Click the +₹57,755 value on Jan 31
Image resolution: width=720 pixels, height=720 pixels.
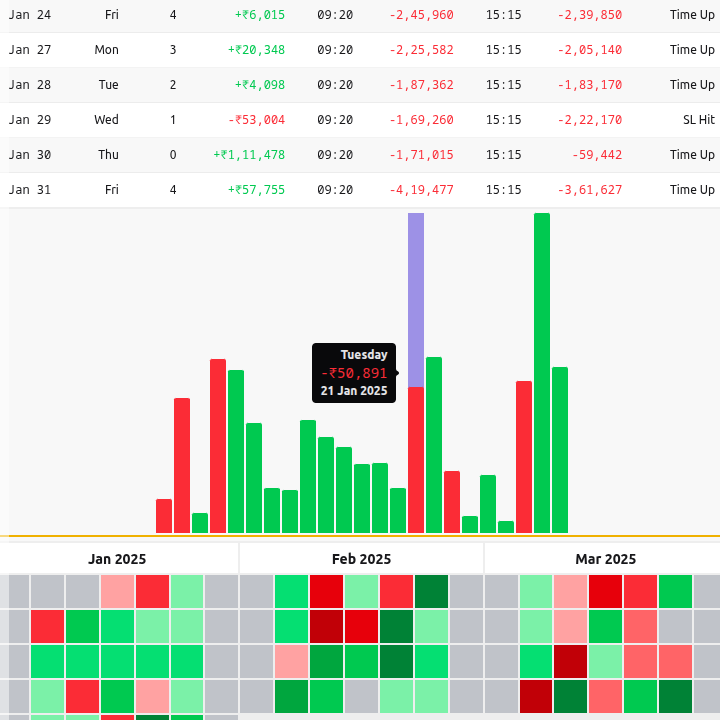tap(256, 190)
